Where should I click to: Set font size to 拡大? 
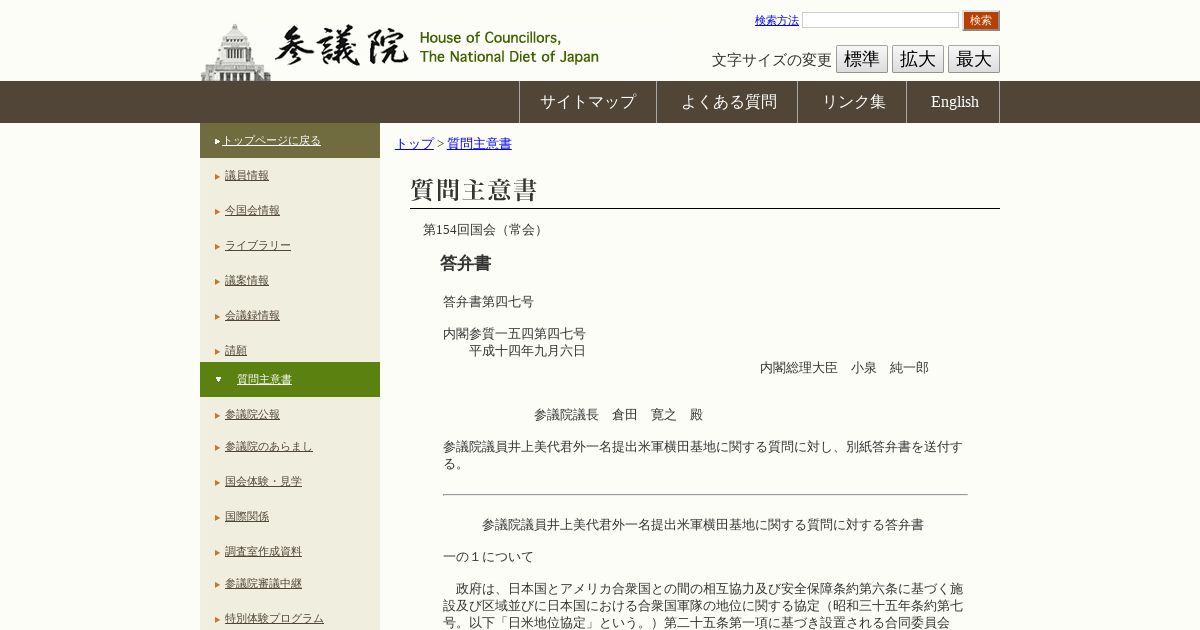[x=918, y=59]
